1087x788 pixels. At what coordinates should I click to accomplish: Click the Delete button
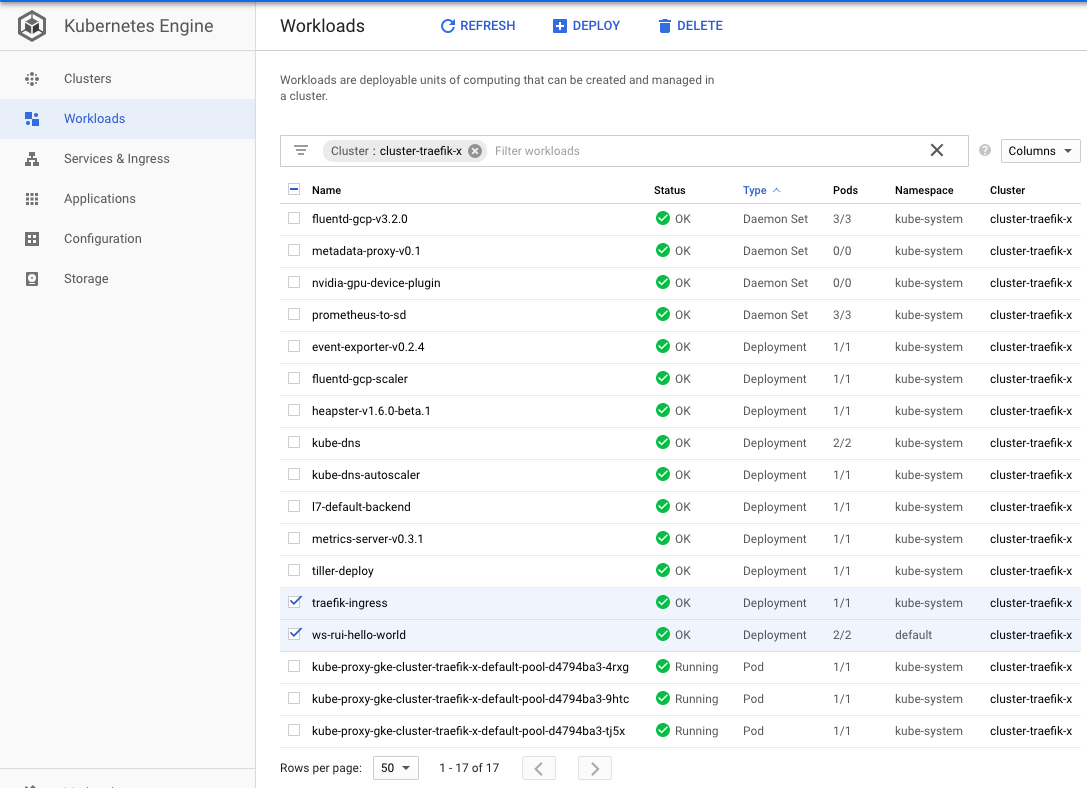pyautogui.click(x=690, y=26)
